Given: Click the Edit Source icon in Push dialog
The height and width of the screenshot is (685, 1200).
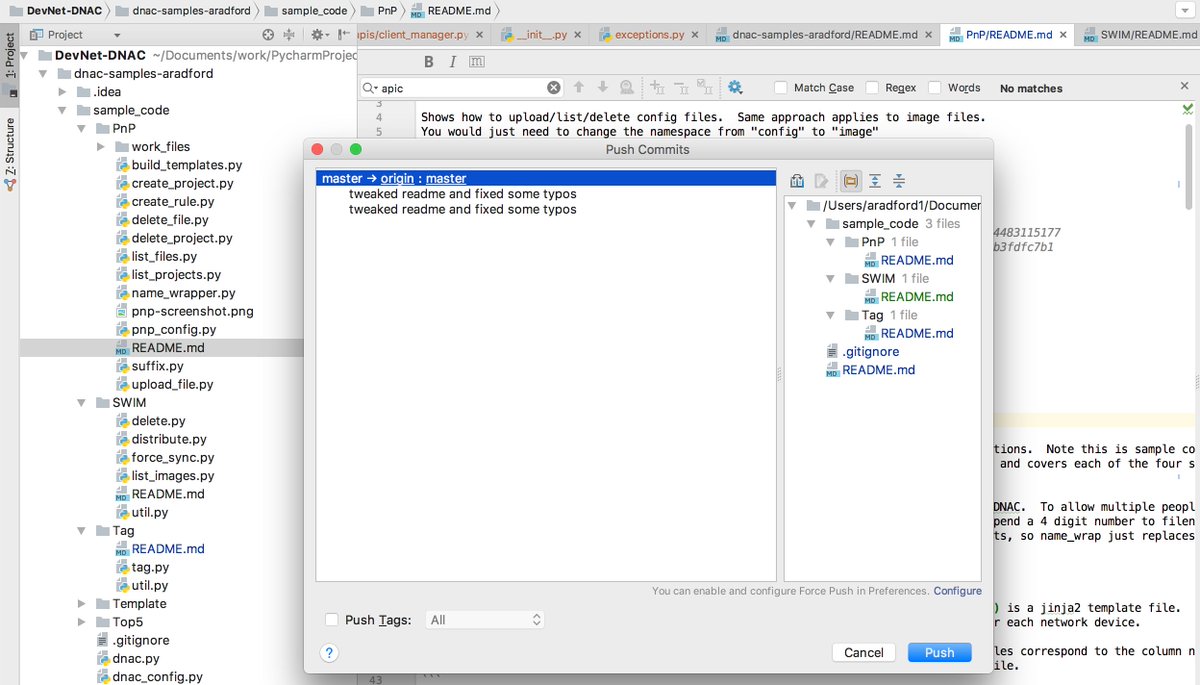Looking at the screenshot, I should pyautogui.click(x=821, y=181).
